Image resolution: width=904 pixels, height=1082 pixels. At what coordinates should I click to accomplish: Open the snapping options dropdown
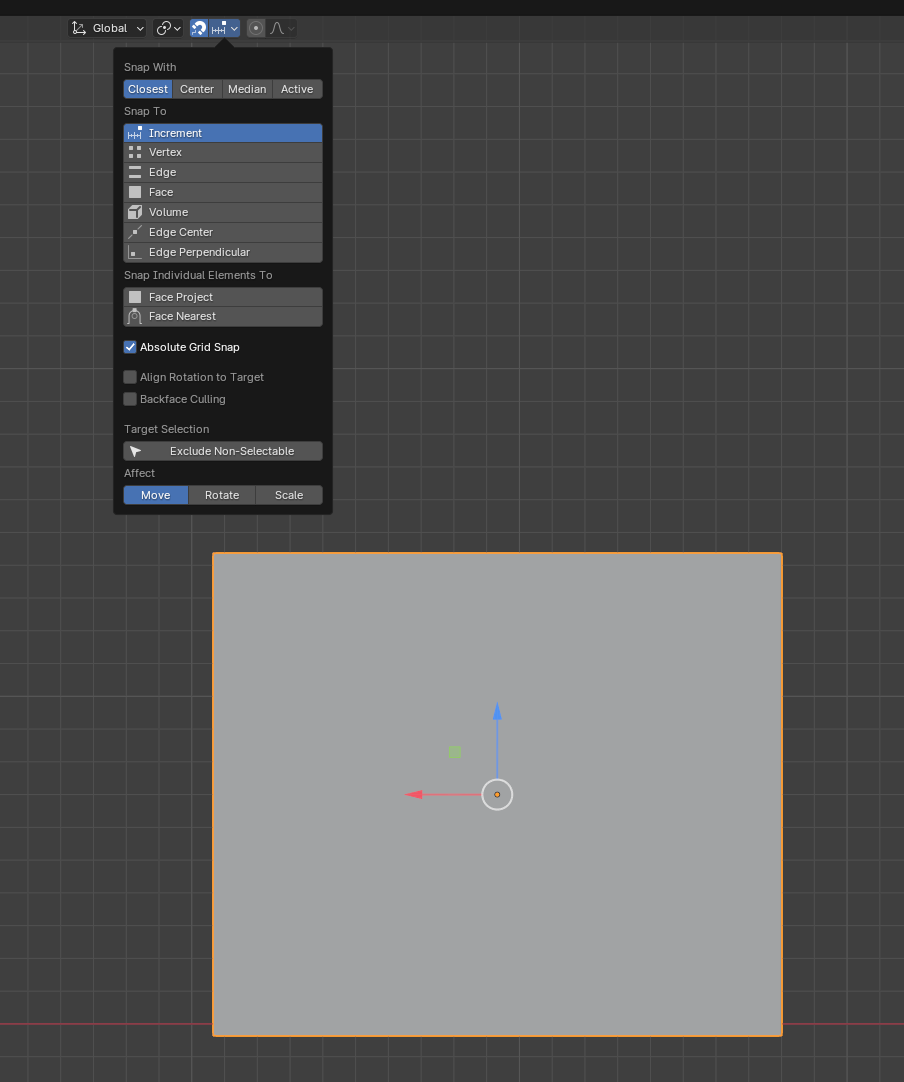click(x=225, y=28)
